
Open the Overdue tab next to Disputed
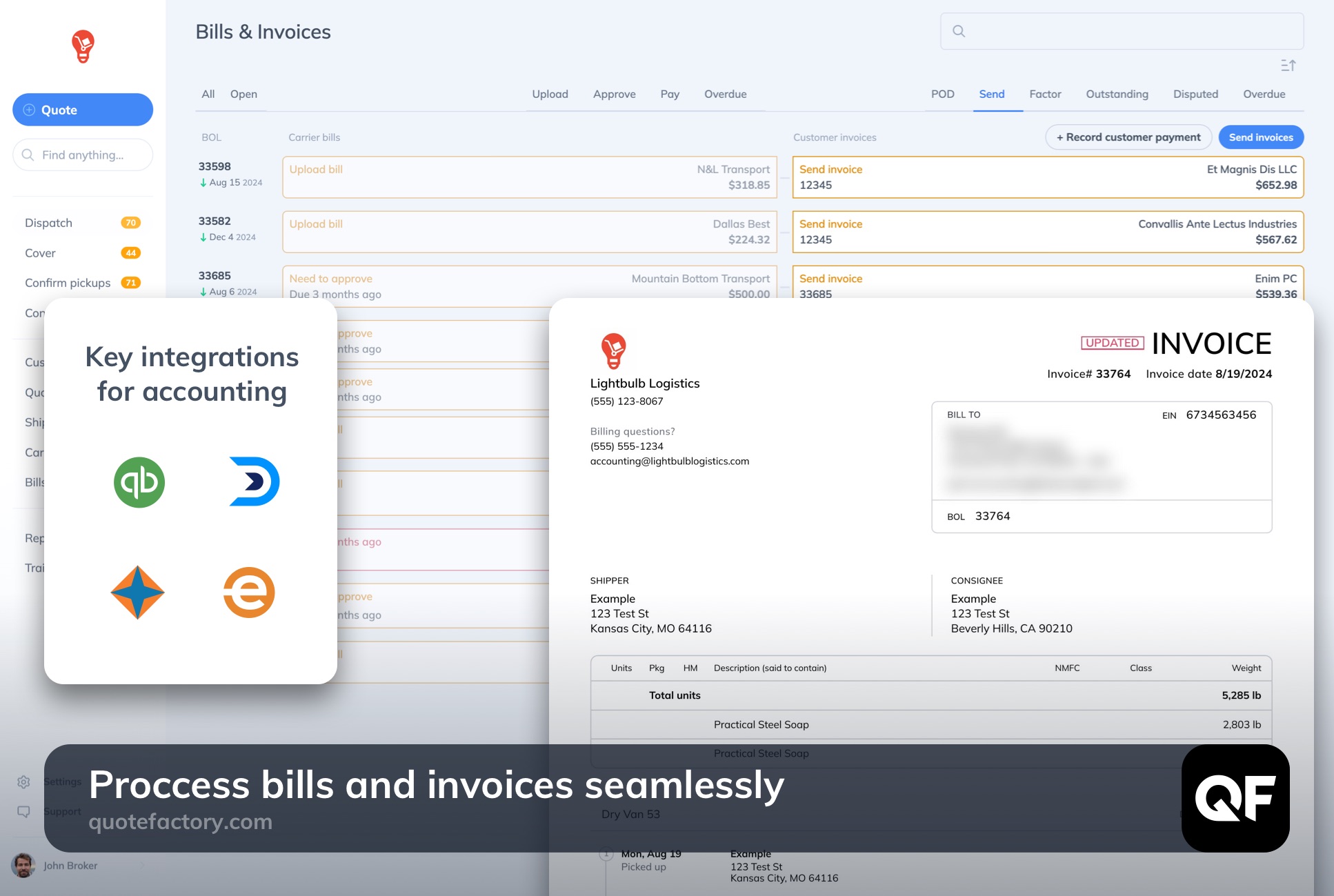click(1264, 94)
